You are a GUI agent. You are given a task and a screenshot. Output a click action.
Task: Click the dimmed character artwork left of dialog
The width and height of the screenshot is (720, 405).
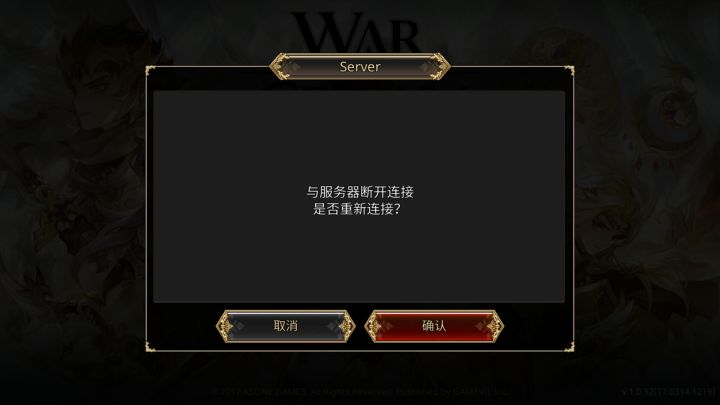pyautogui.click(x=73, y=184)
